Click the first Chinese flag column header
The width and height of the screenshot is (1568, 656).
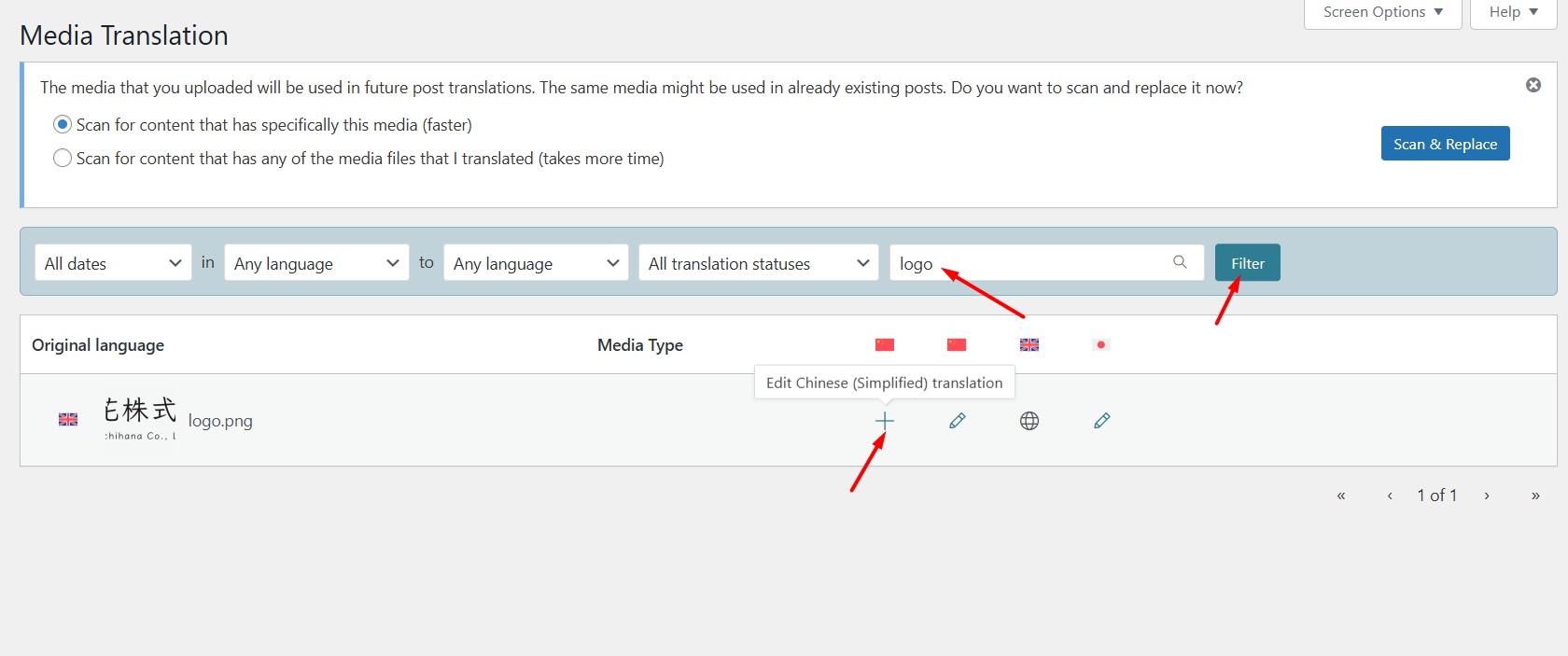click(x=885, y=345)
